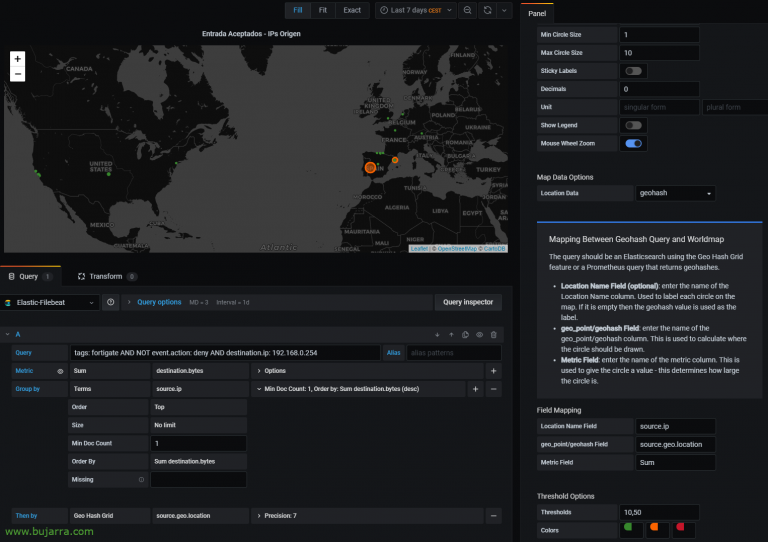Open the Query inspector

tap(468, 302)
